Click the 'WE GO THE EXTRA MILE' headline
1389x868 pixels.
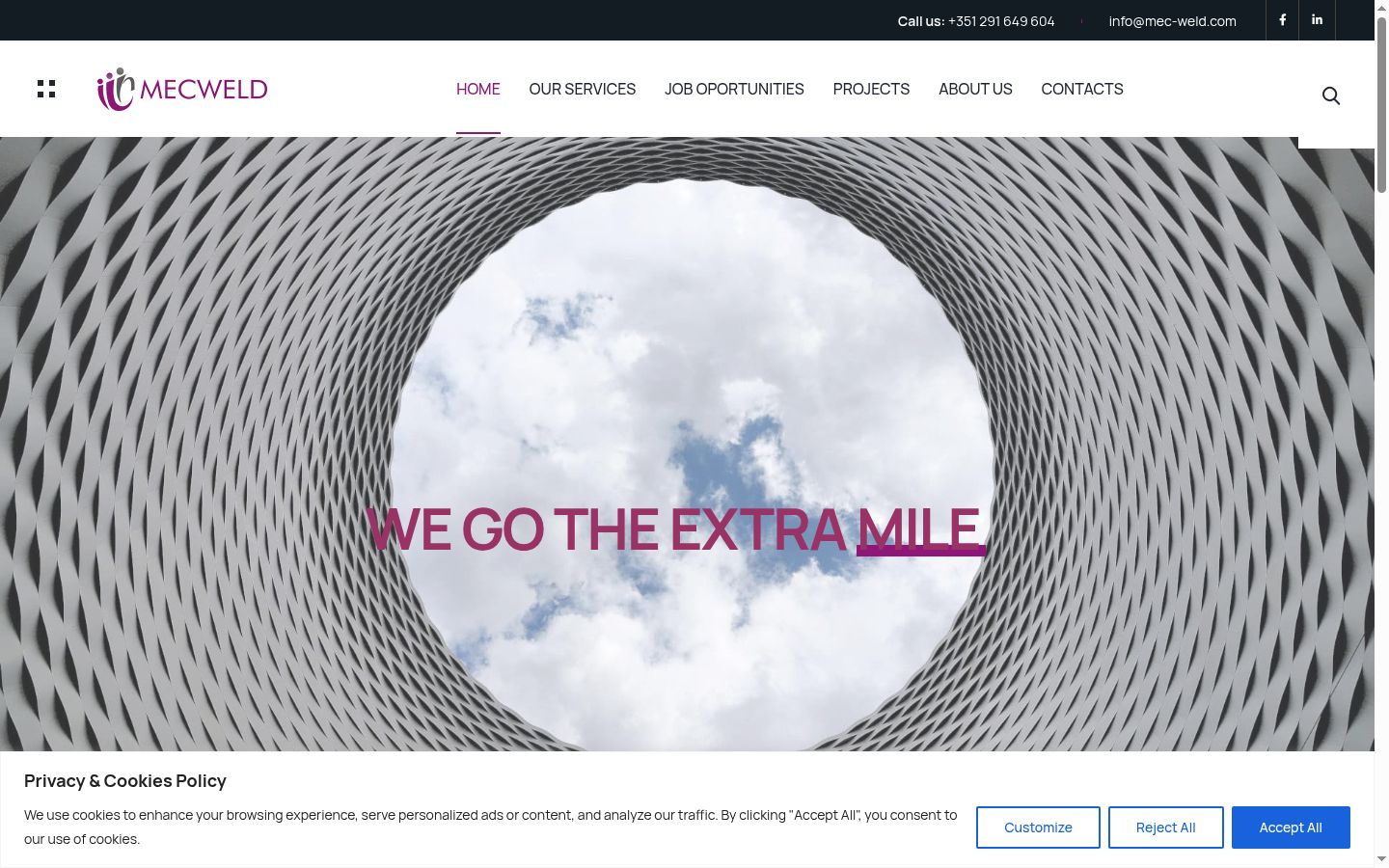675,529
